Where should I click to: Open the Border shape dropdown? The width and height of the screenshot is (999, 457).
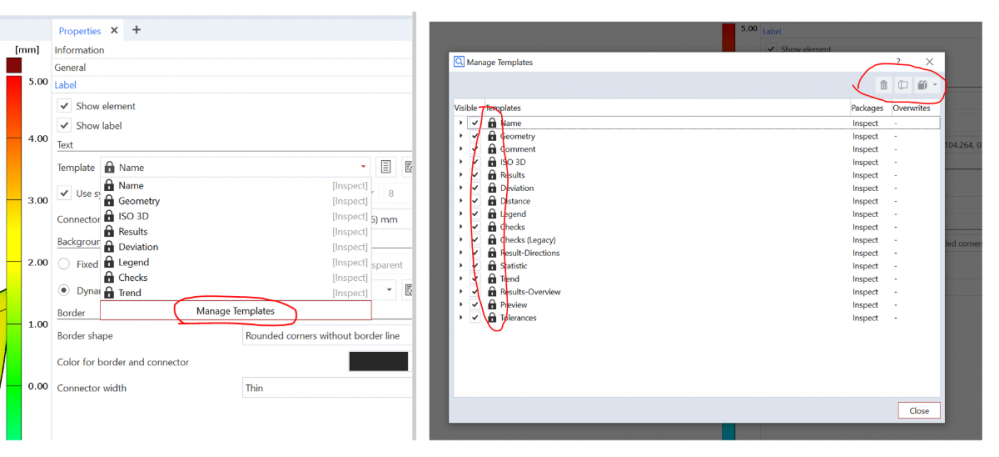tap(327, 335)
